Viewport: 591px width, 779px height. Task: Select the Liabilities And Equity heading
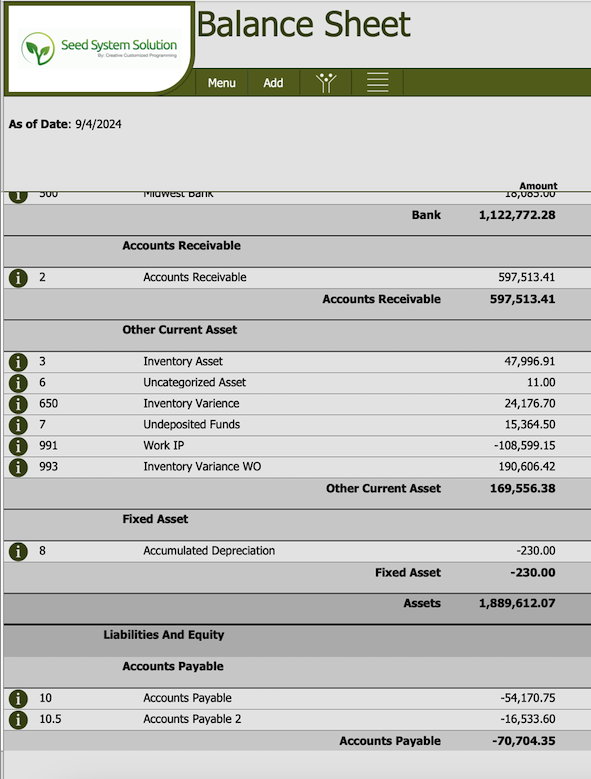click(164, 634)
